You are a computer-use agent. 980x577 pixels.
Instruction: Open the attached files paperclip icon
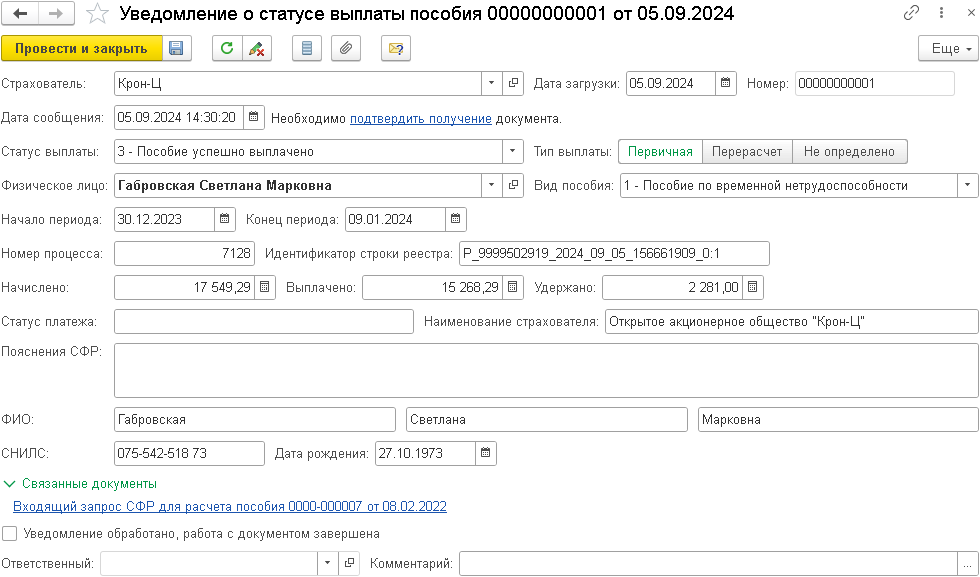coord(346,48)
